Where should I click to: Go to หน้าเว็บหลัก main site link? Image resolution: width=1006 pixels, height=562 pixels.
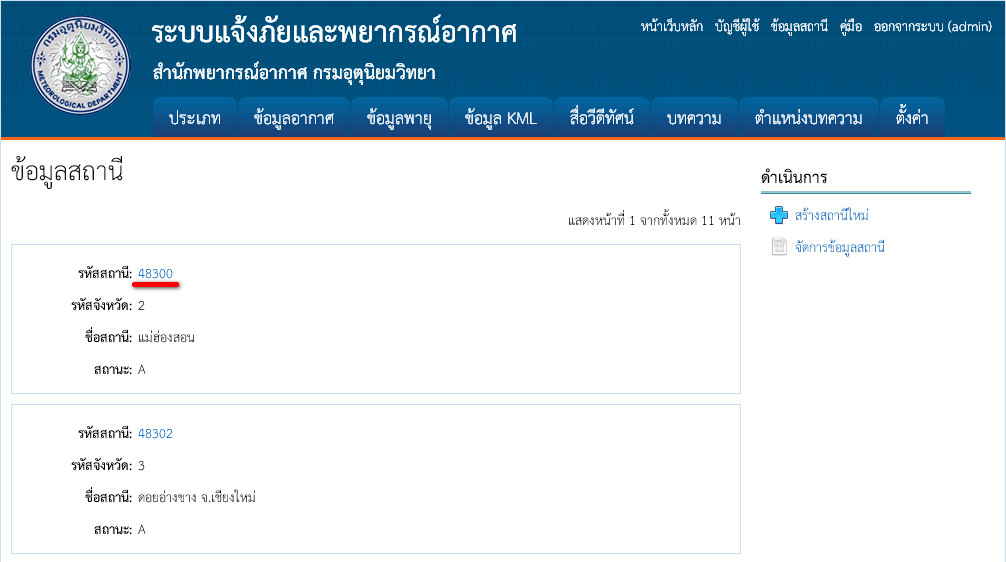672,26
